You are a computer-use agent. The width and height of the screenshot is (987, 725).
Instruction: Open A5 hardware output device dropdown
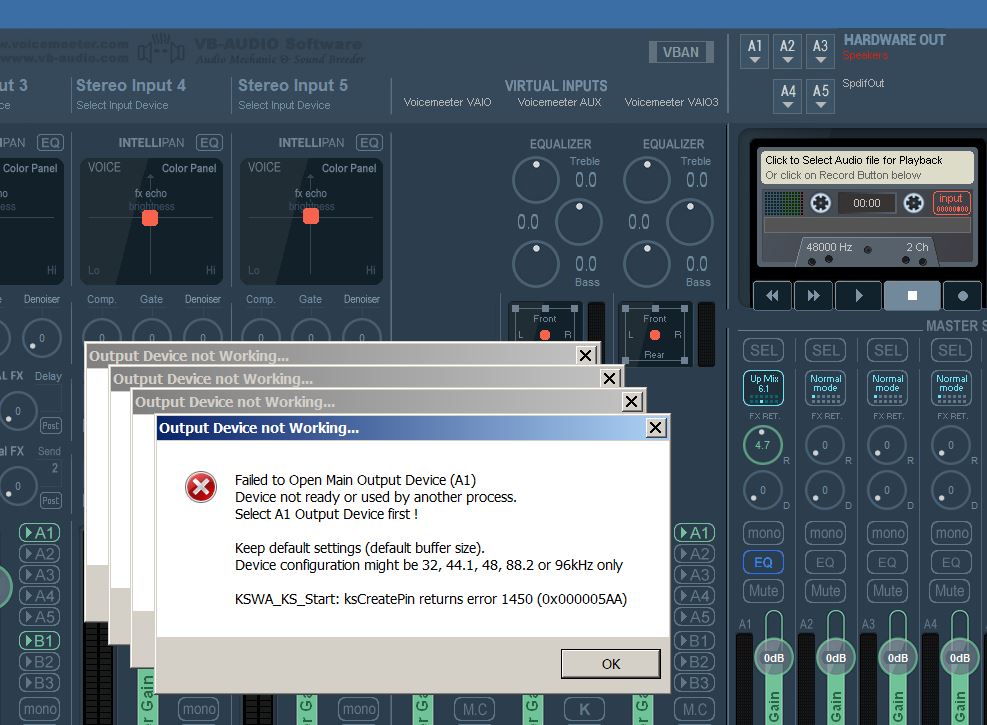coord(821,96)
